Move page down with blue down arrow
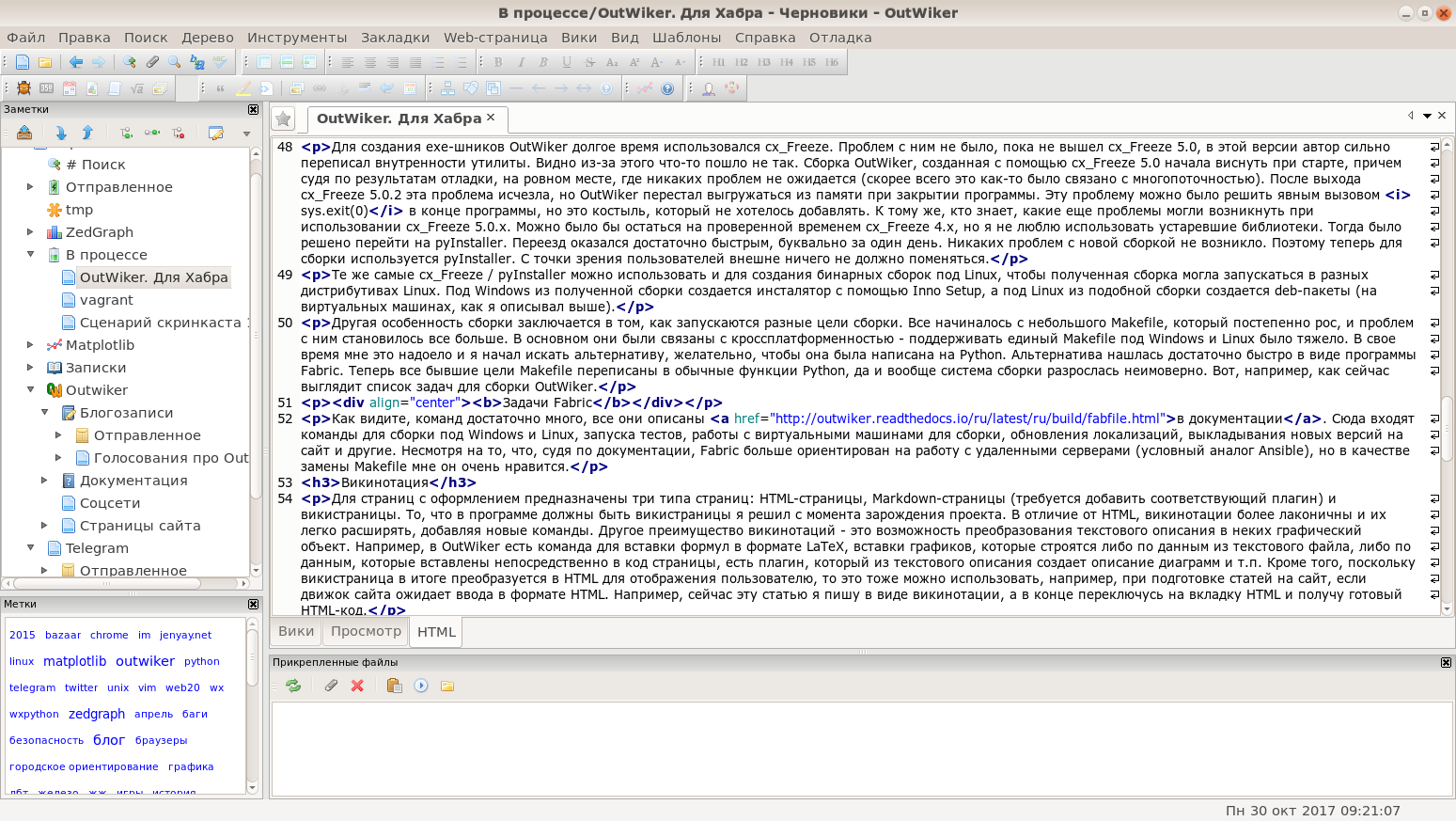 tap(61, 133)
